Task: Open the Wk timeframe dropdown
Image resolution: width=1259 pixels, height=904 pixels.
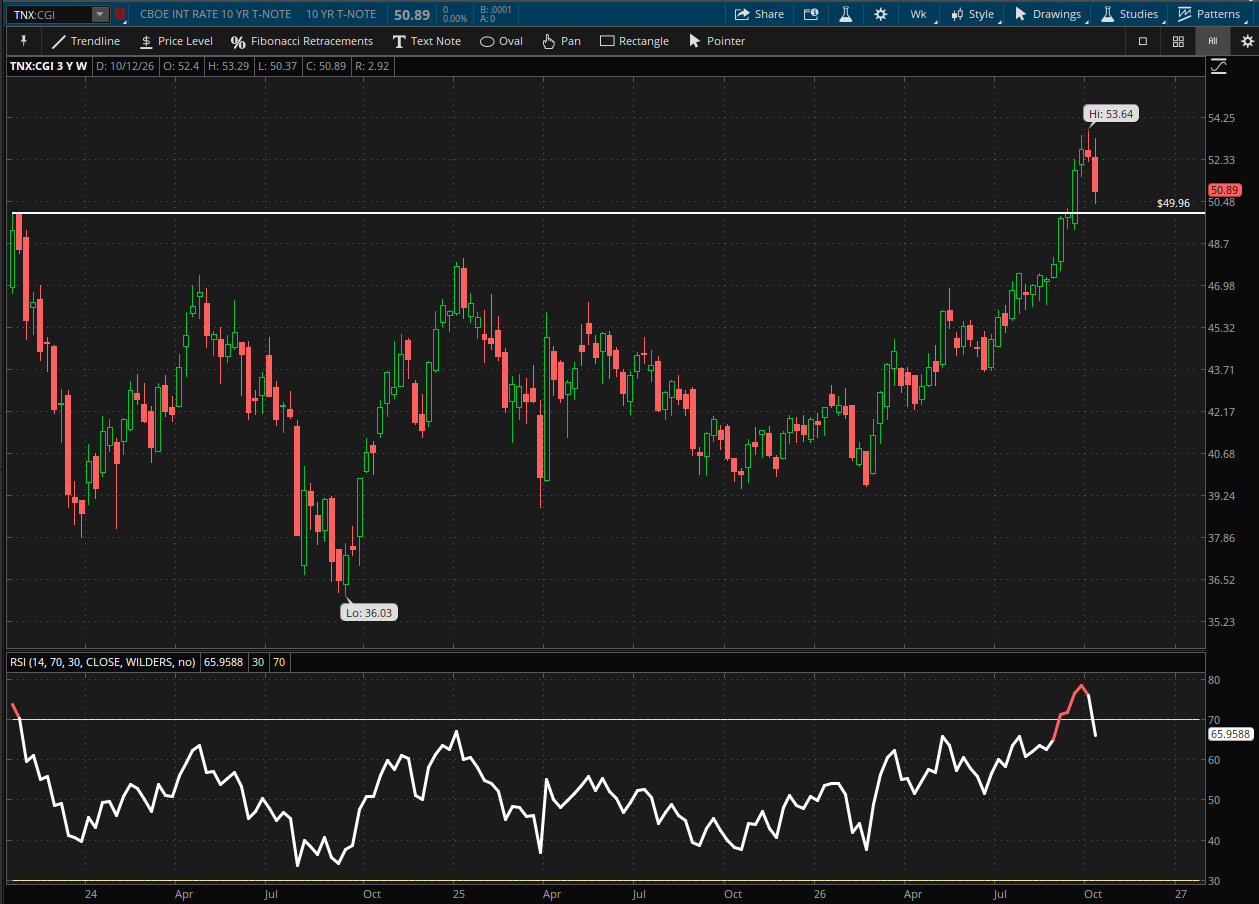Action: pyautogui.click(x=918, y=14)
